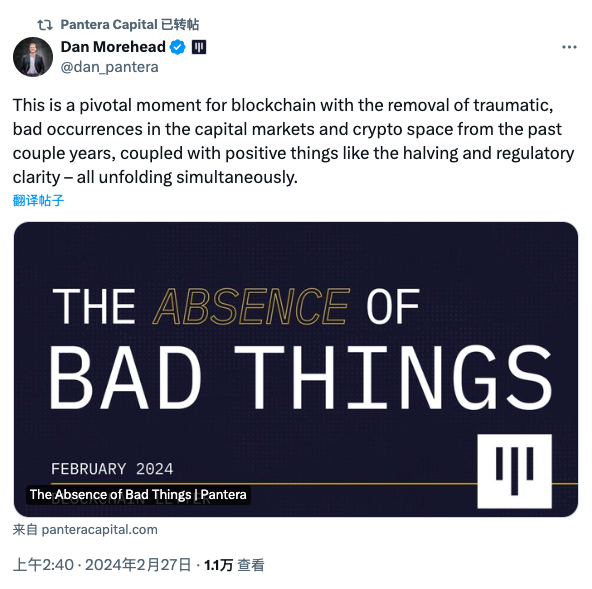This screenshot has height=589, width=592.
Task: Click the Pantera affiliate badge beside name
Action: (x=199, y=47)
